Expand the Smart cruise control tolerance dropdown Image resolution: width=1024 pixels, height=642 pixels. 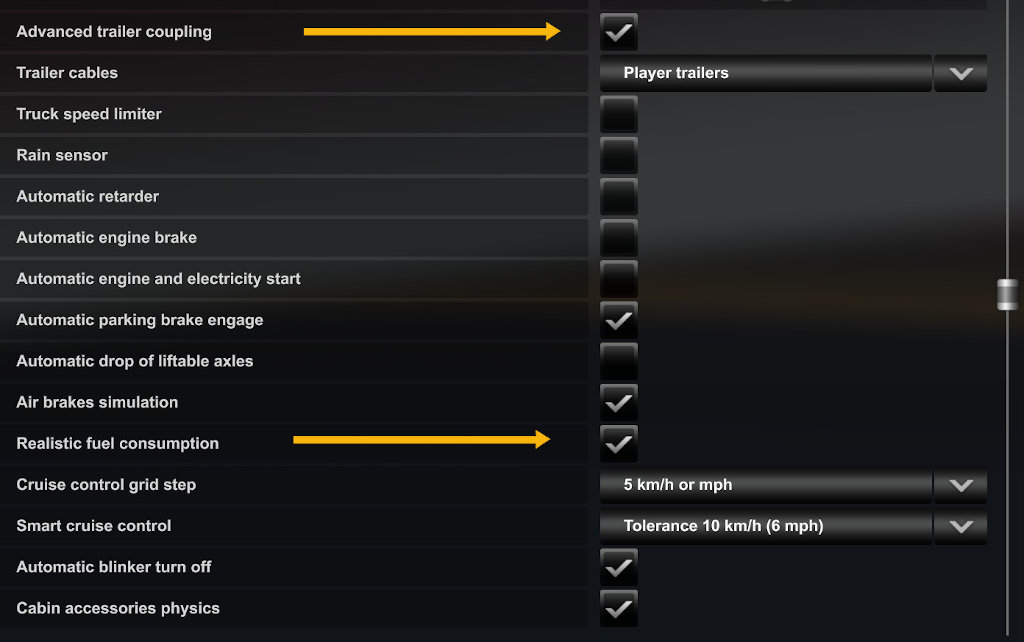pos(959,525)
